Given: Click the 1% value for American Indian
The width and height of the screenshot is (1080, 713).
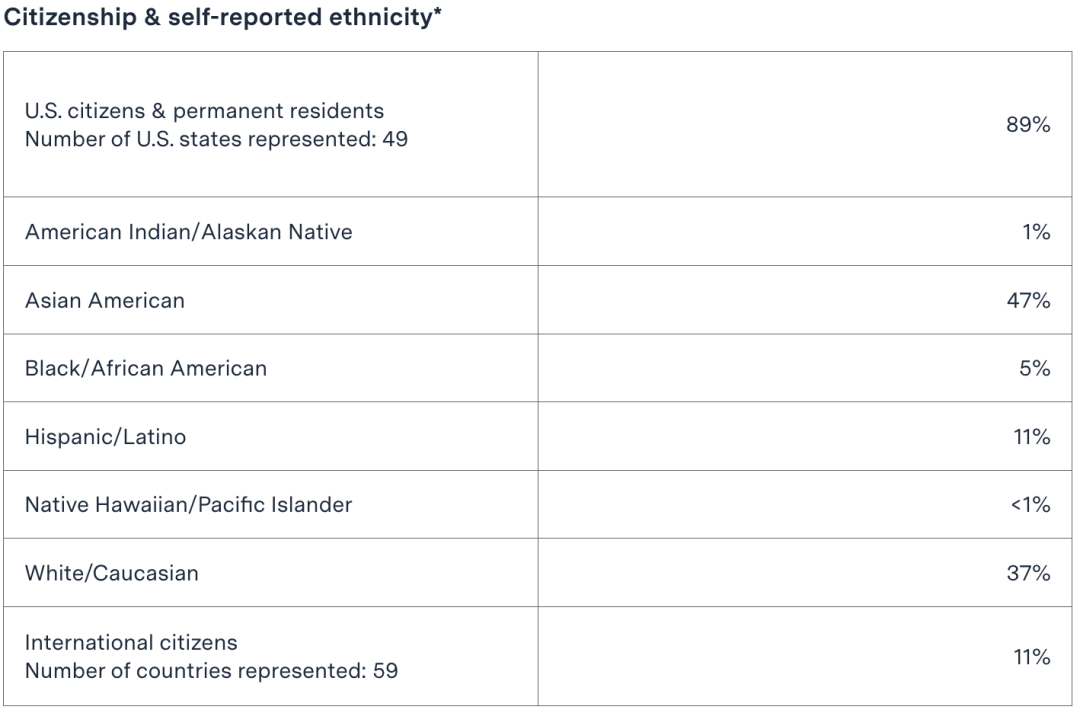Looking at the screenshot, I should click(1037, 232).
